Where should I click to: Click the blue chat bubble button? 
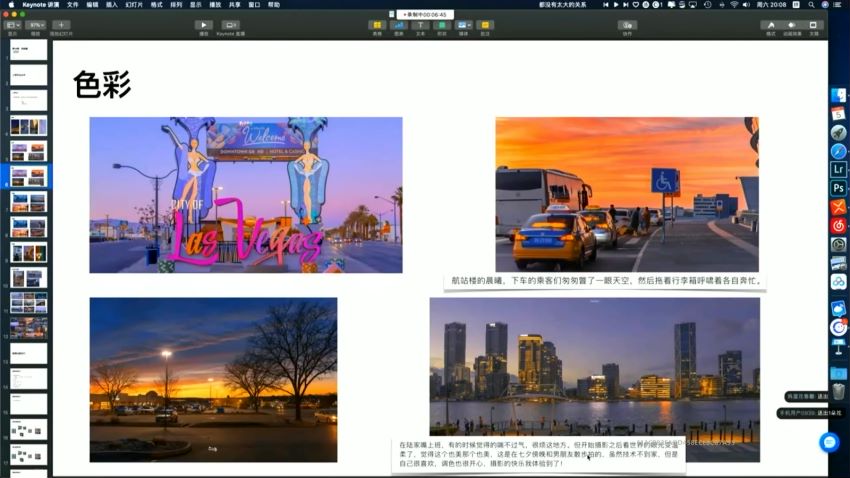[829, 443]
